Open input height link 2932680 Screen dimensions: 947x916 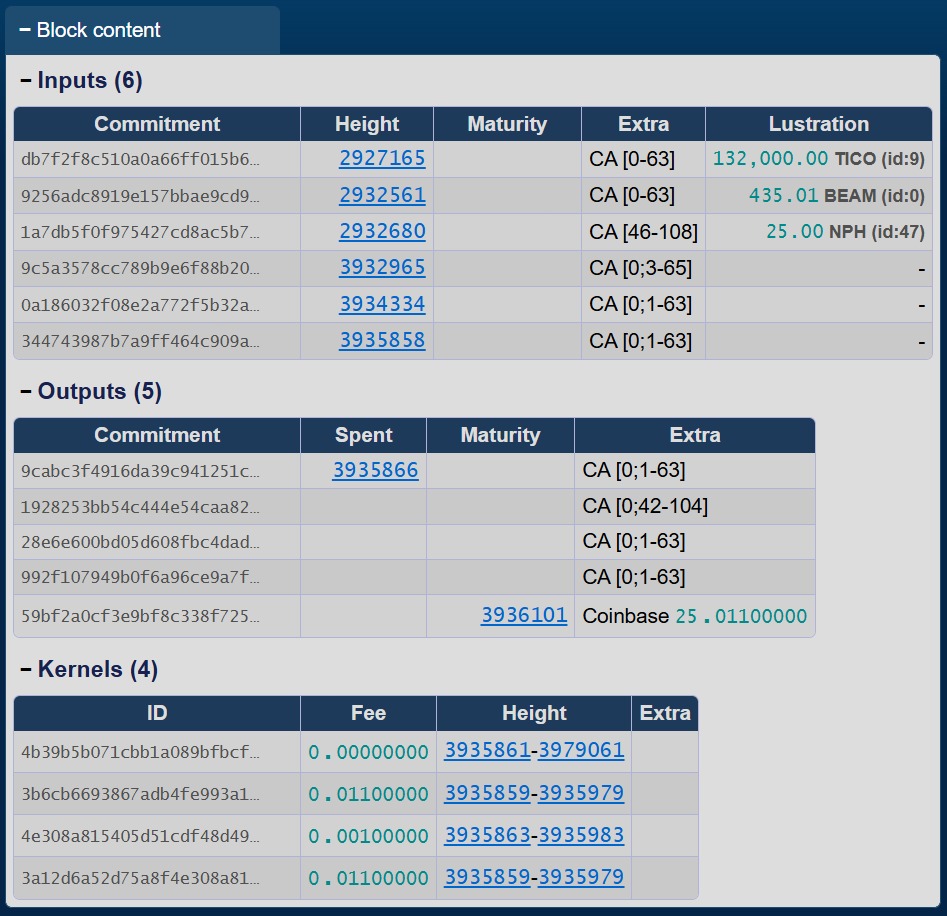[x=382, y=231]
